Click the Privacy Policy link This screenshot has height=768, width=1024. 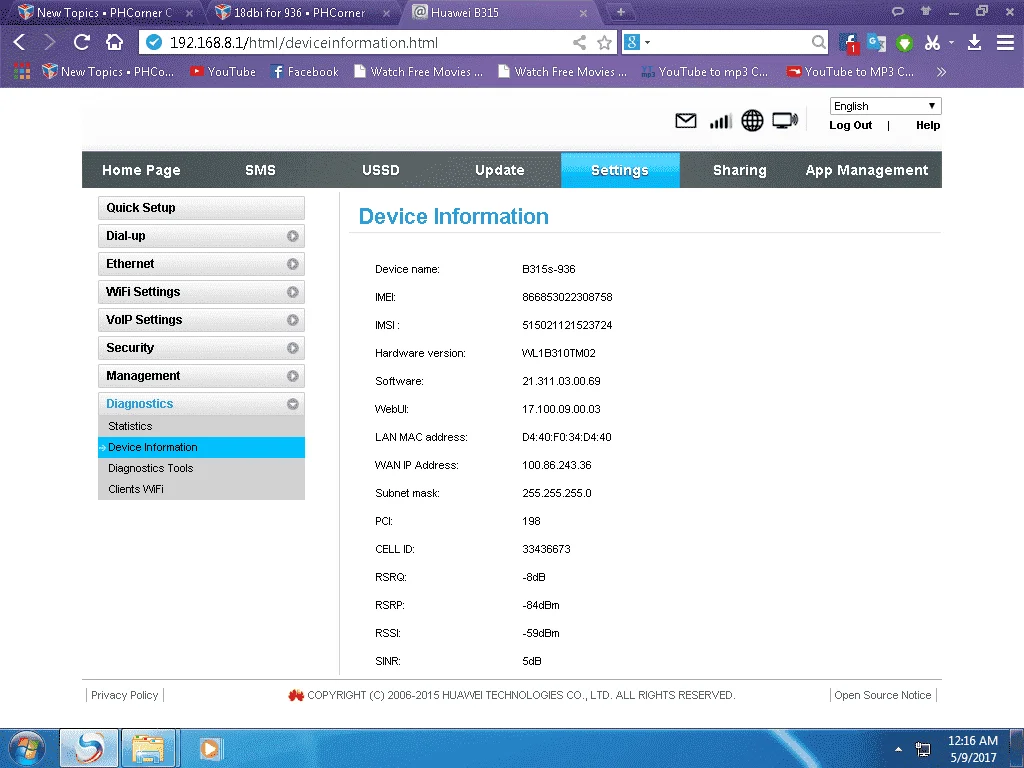125,695
